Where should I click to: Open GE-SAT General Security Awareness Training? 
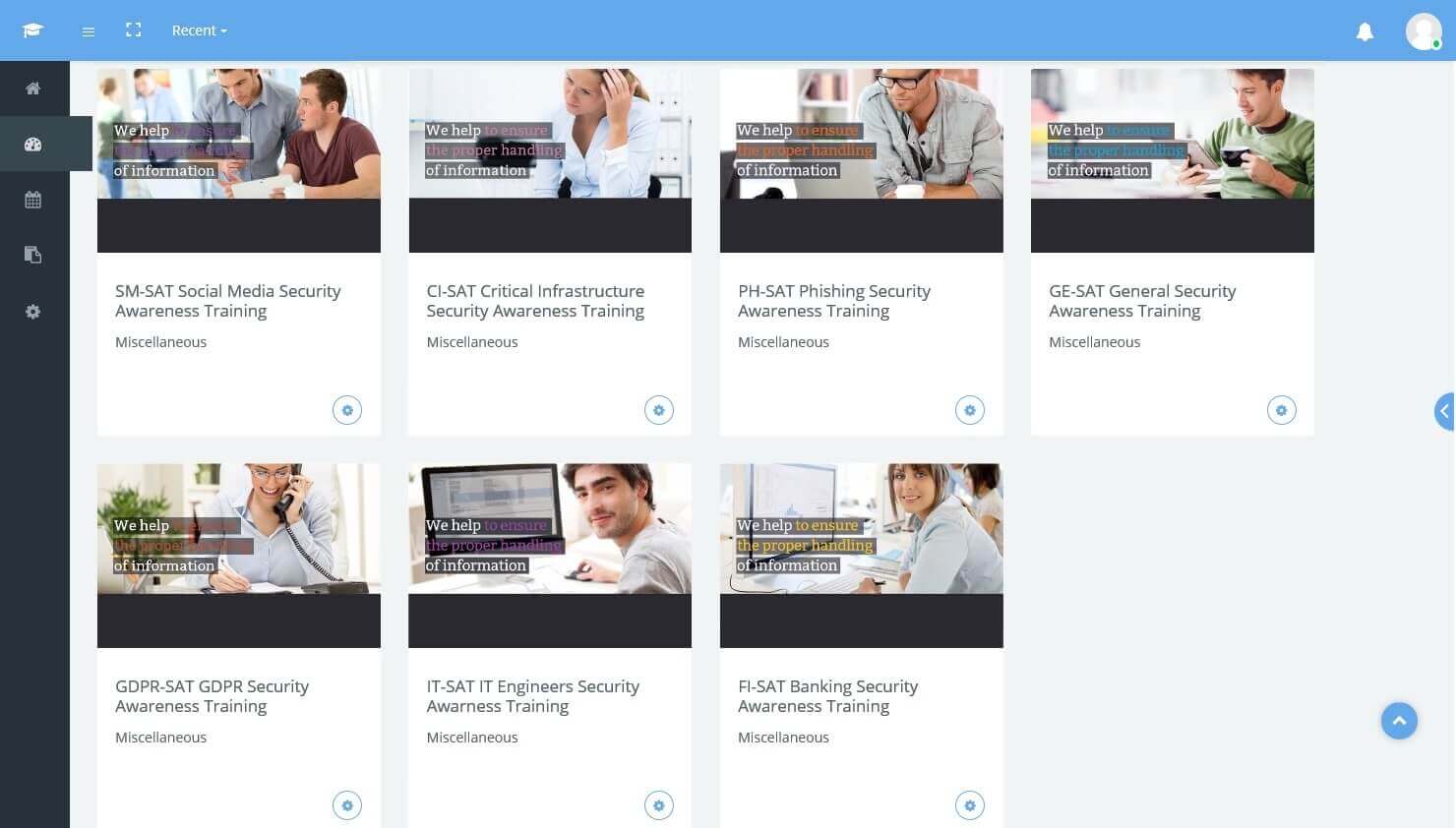pos(1142,301)
